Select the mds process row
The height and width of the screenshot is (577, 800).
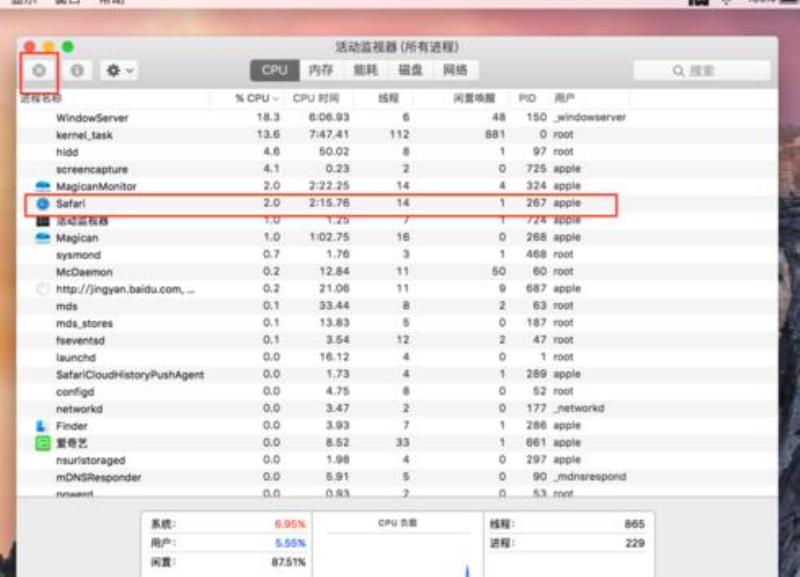[x=397, y=306]
